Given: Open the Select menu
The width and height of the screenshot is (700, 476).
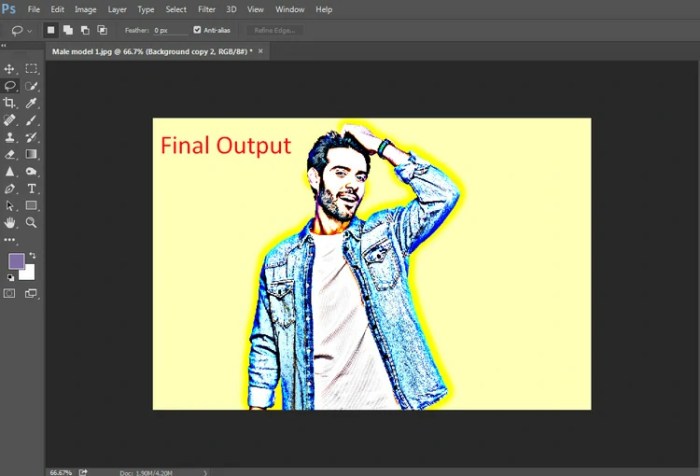Looking at the screenshot, I should 176,9.
